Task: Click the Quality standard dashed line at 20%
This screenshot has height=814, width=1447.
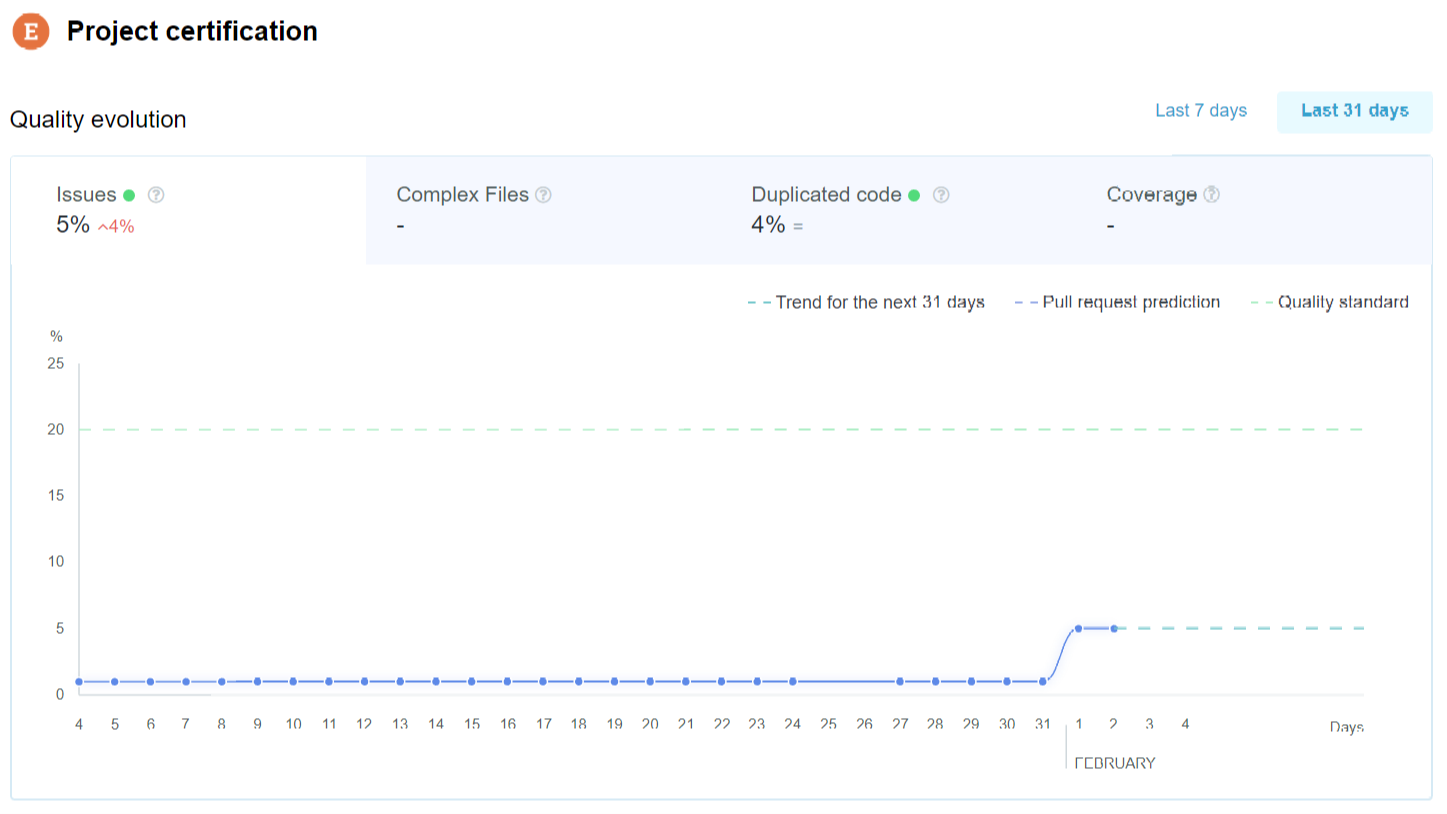Action: point(700,428)
